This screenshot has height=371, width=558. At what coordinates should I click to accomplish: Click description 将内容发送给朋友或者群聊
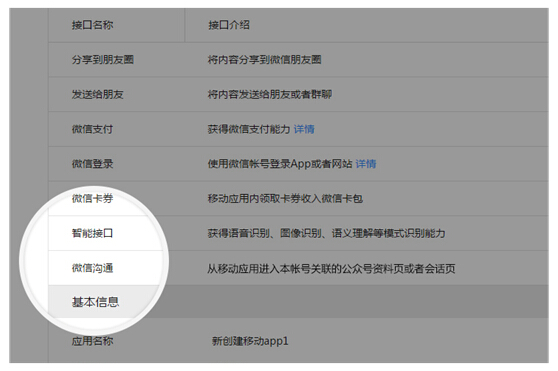click(270, 94)
